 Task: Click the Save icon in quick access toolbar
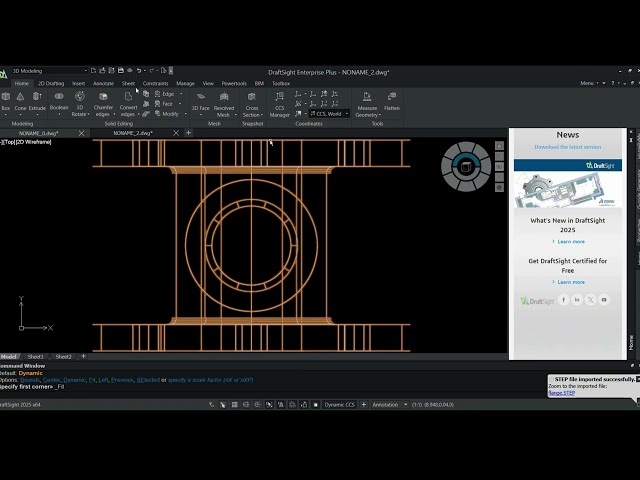coord(121,71)
